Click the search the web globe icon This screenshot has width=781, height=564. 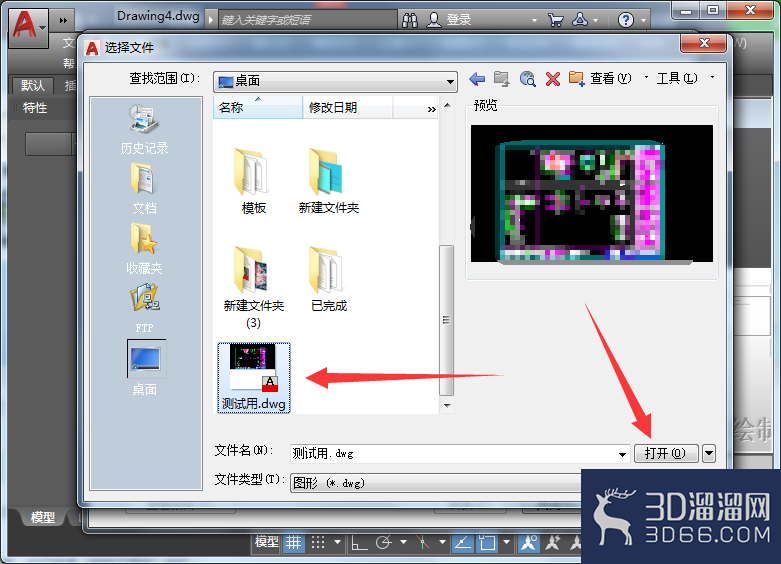(527, 79)
